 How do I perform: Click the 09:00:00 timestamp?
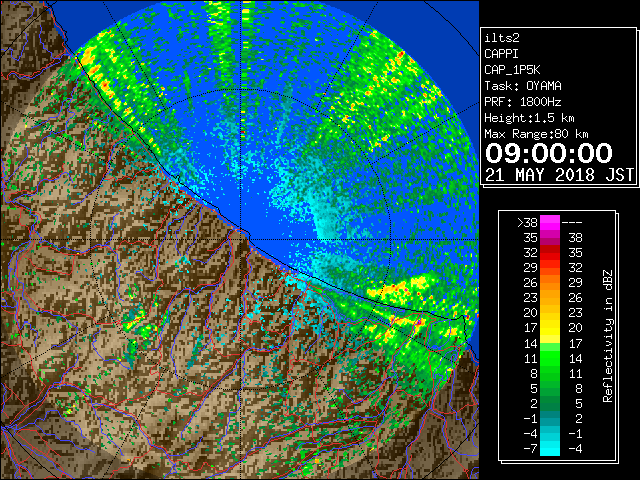549,153
